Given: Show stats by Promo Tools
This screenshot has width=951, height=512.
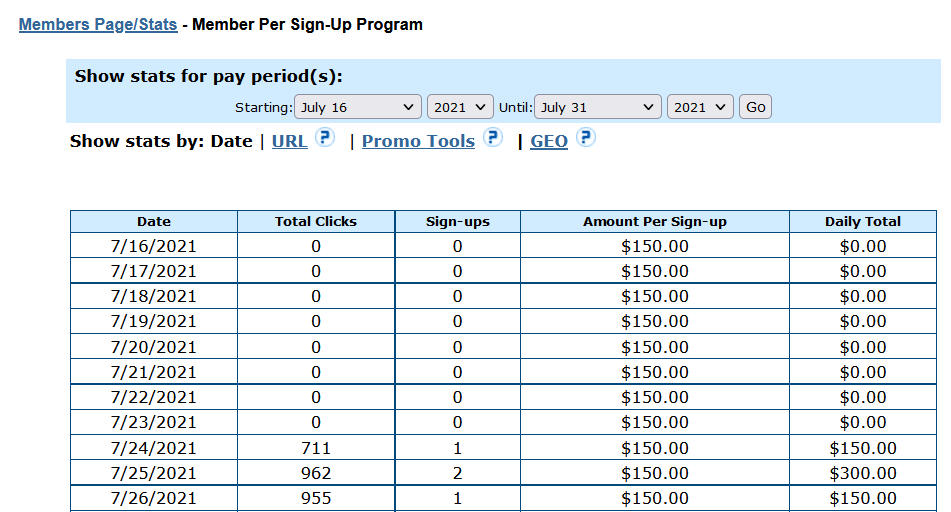Looking at the screenshot, I should pyautogui.click(x=418, y=141).
